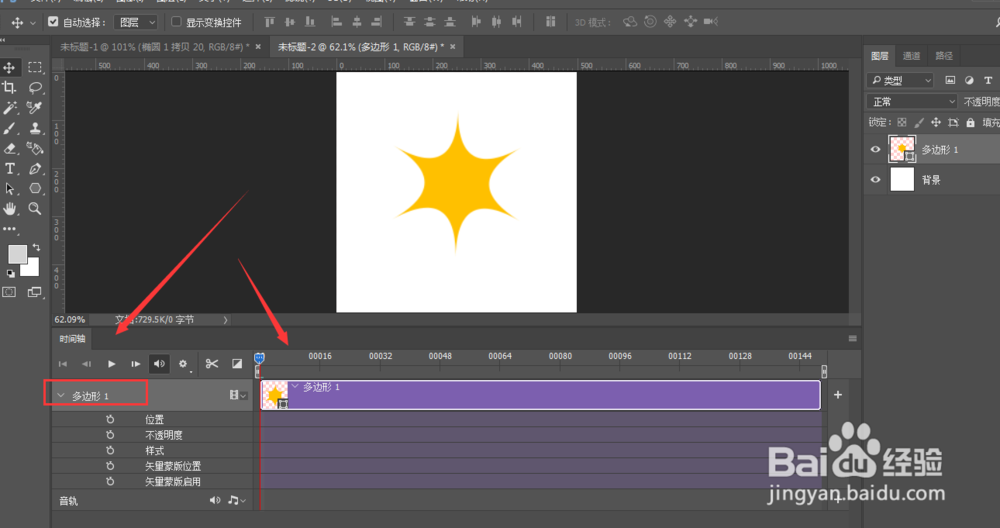
Task: Select the Pen tool
Action: [x=35, y=169]
